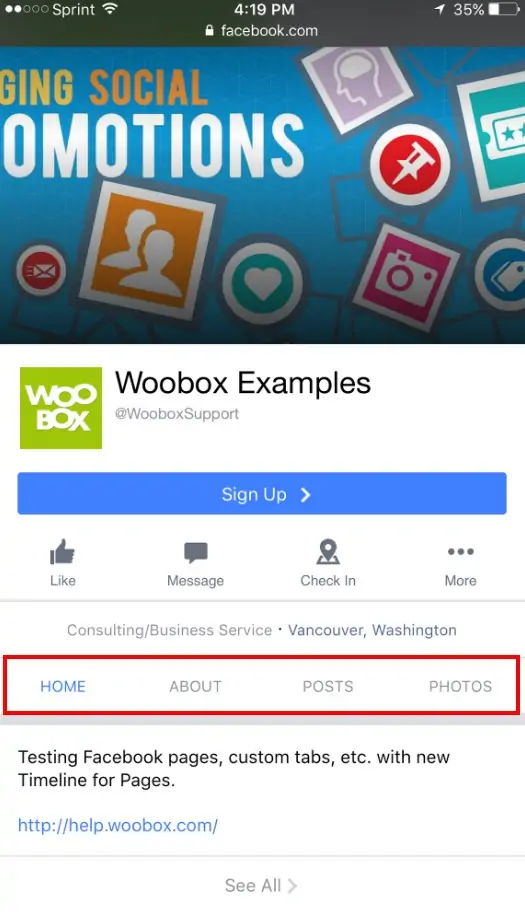Viewport: 525px width, 912px height.
Task: Switch to the ABOUT tab
Action: 195,686
